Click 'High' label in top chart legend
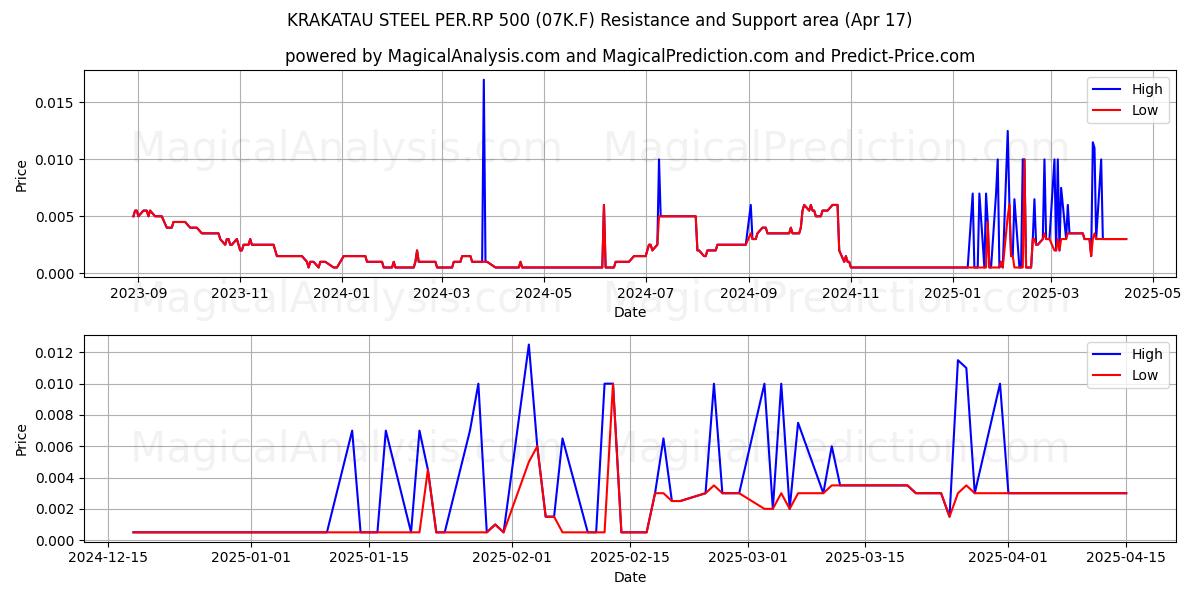1200x600 pixels. click(x=1147, y=89)
